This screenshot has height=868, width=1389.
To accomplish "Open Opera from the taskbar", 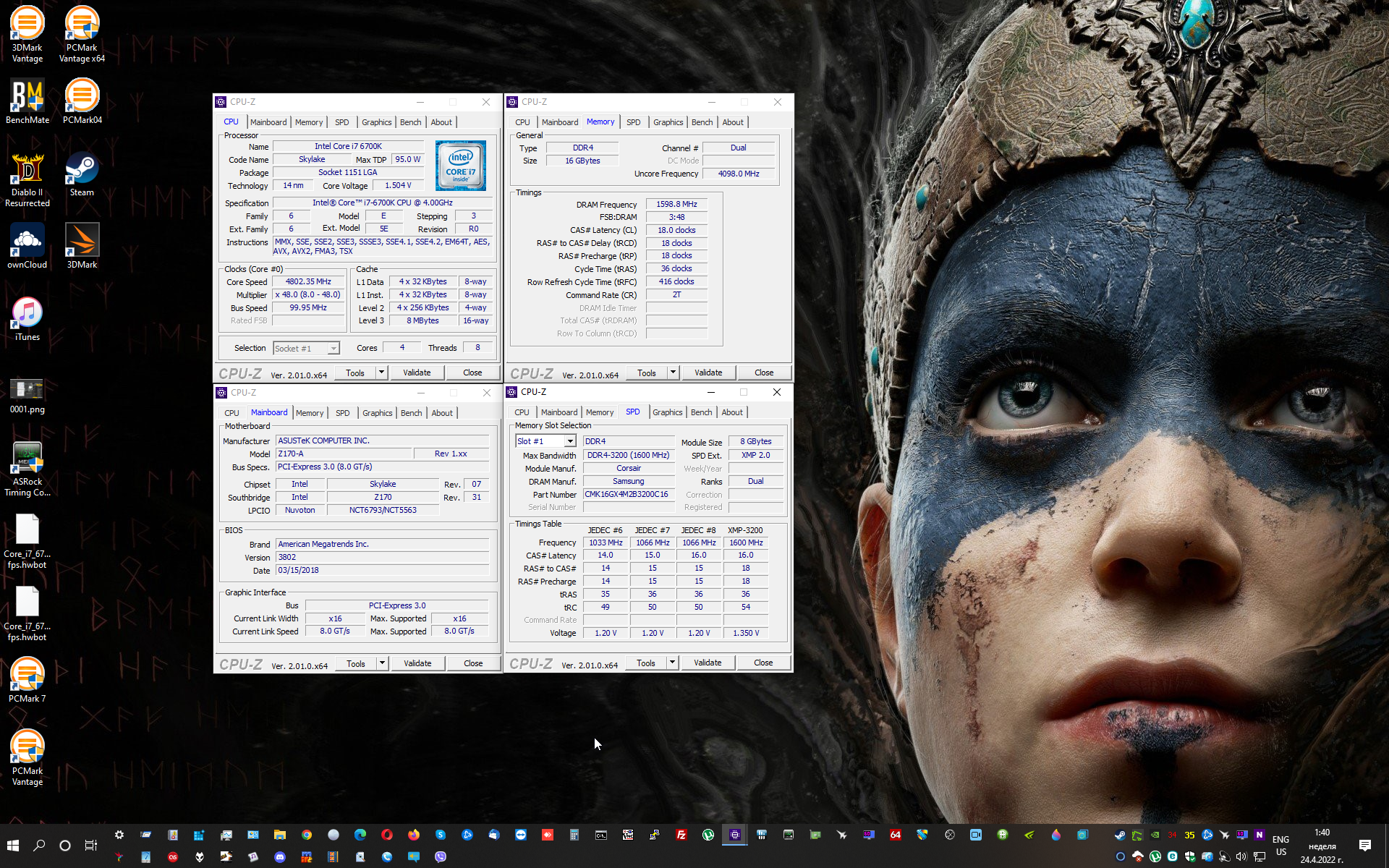I will click(x=386, y=835).
